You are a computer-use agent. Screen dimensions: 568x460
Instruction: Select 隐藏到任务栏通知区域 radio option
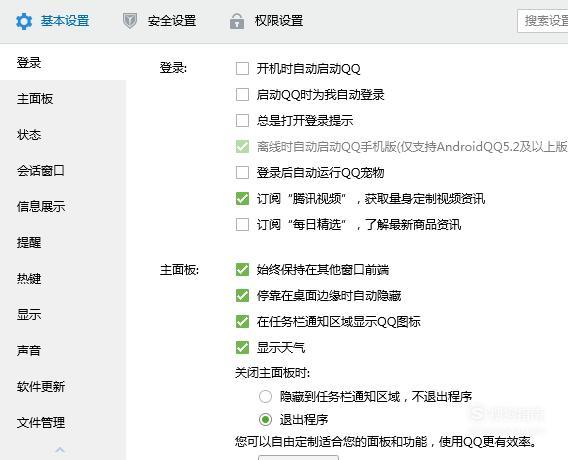pyautogui.click(x=266, y=397)
